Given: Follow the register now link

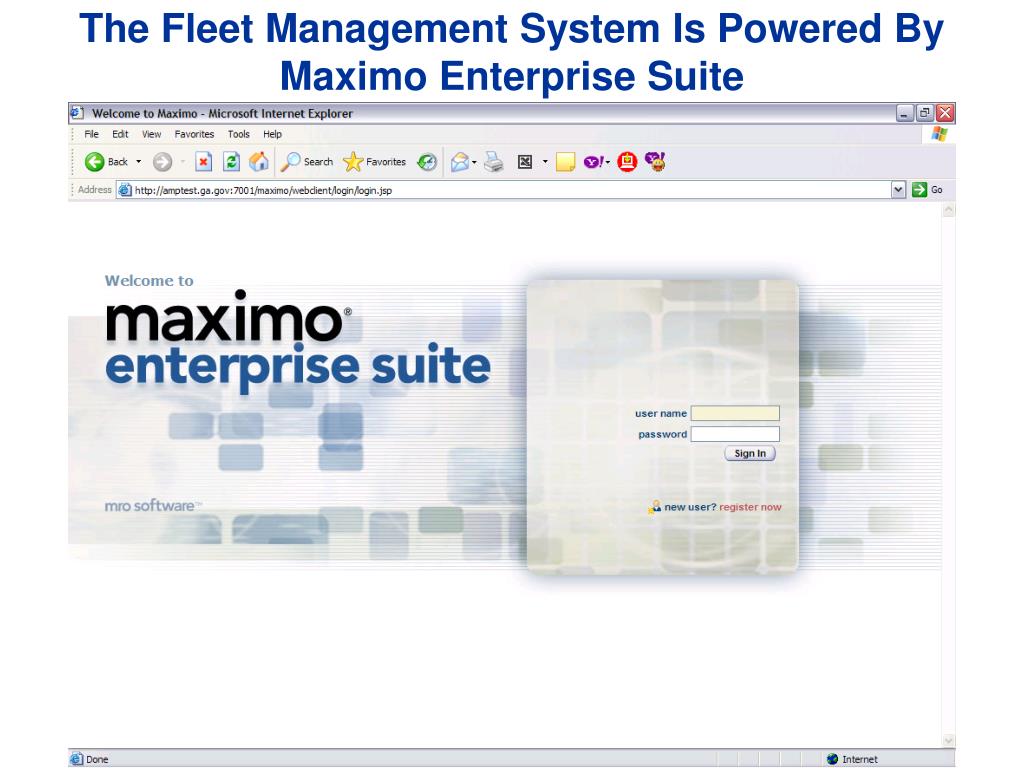Looking at the screenshot, I should coord(750,507).
